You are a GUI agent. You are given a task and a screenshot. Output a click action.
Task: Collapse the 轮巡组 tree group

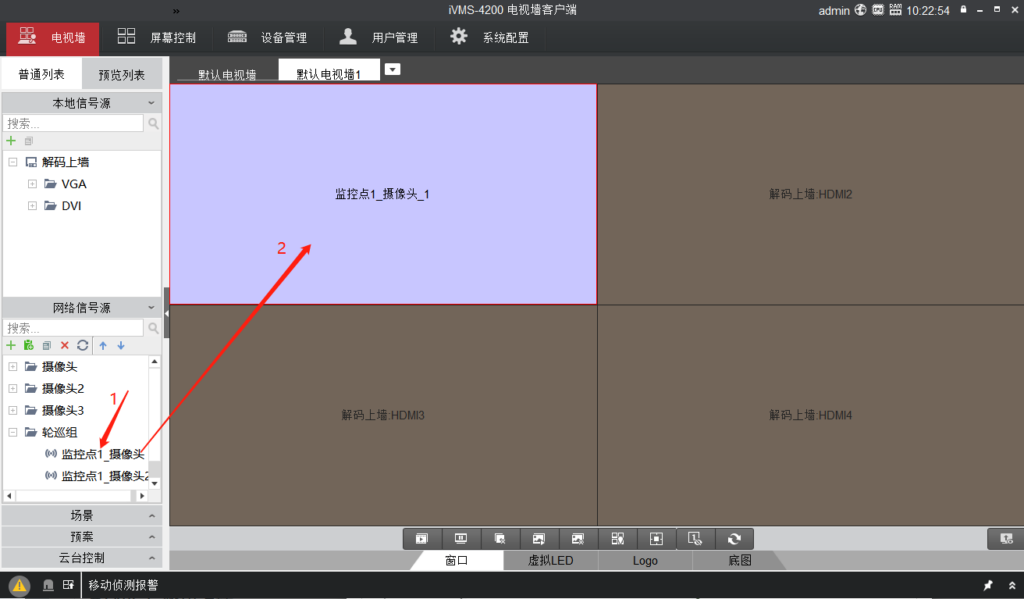12,432
